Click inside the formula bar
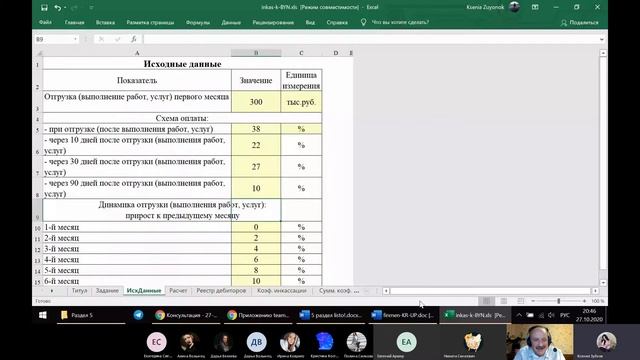Image resolution: width=640 pixels, height=360 pixels. coord(371,39)
